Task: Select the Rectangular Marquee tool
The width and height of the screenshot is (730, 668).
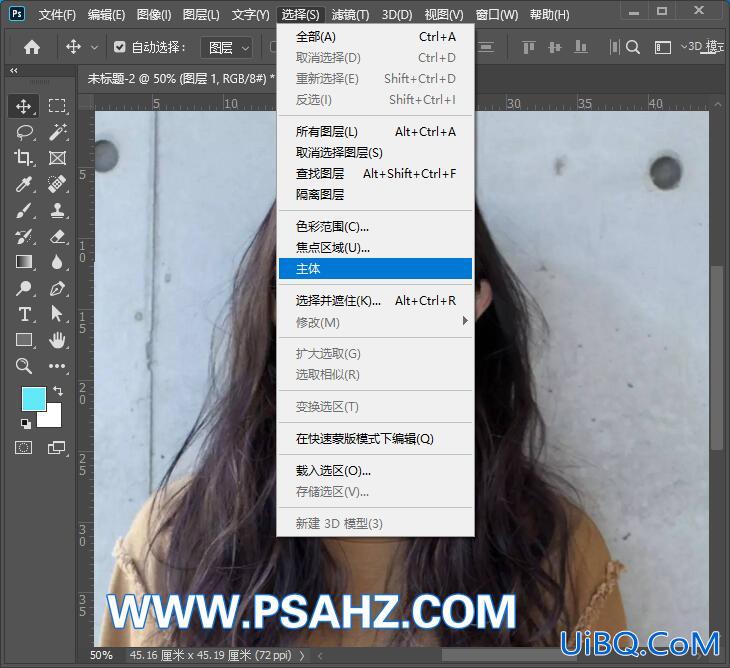Action: tap(57, 106)
